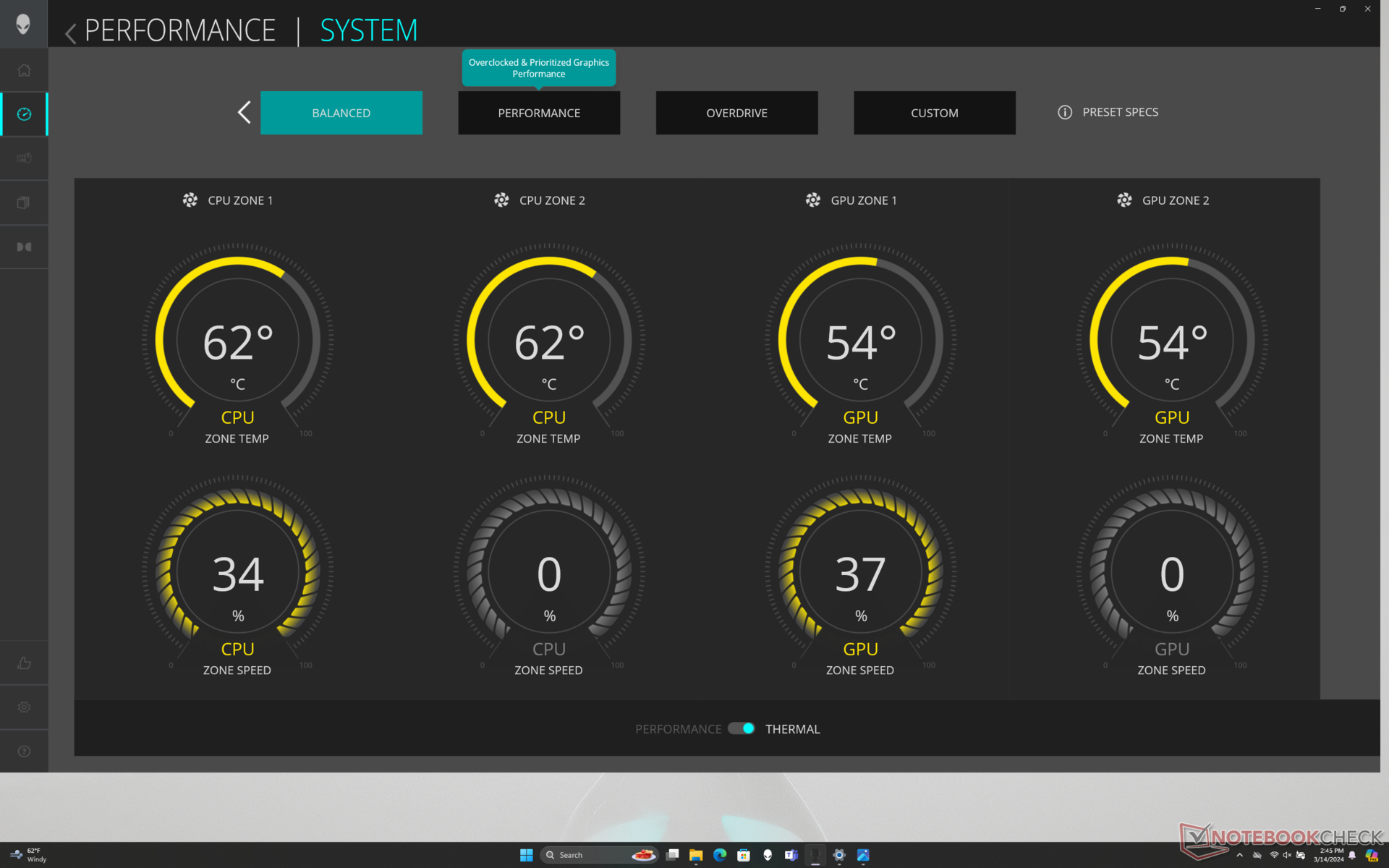Select the Custom preset
This screenshot has height=868, width=1389.
coord(934,113)
